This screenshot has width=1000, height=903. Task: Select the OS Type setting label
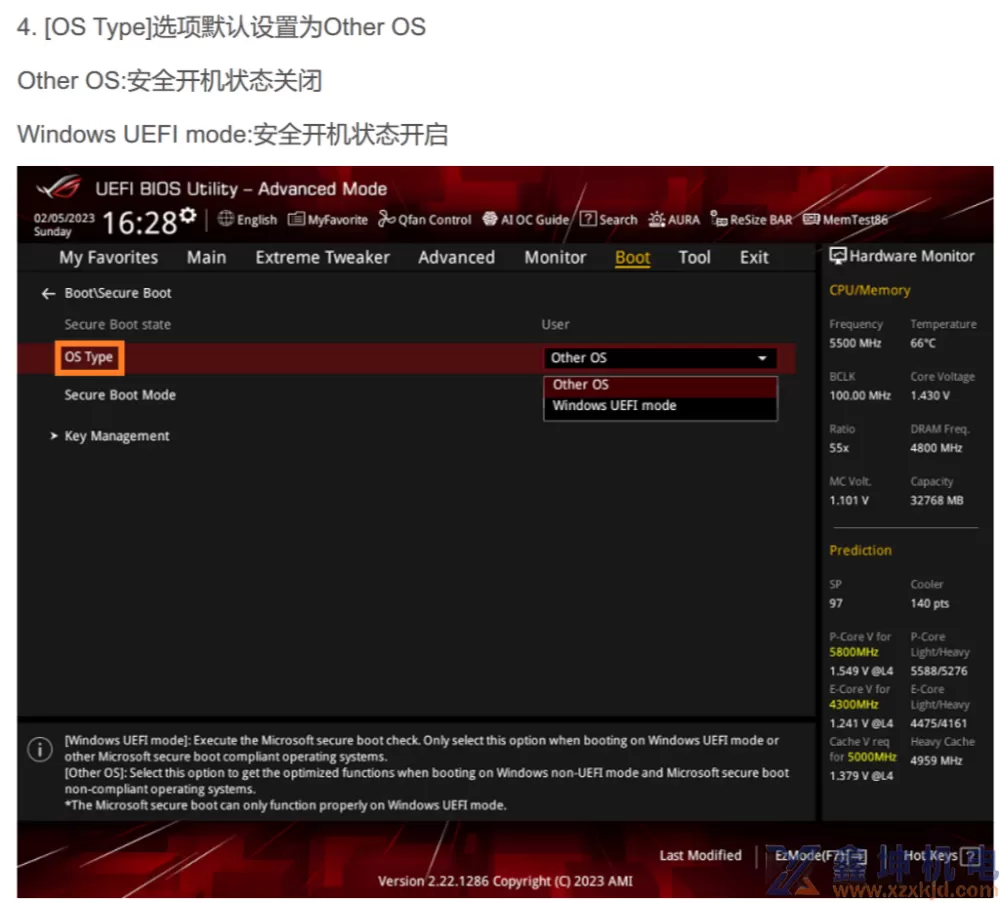point(89,358)
